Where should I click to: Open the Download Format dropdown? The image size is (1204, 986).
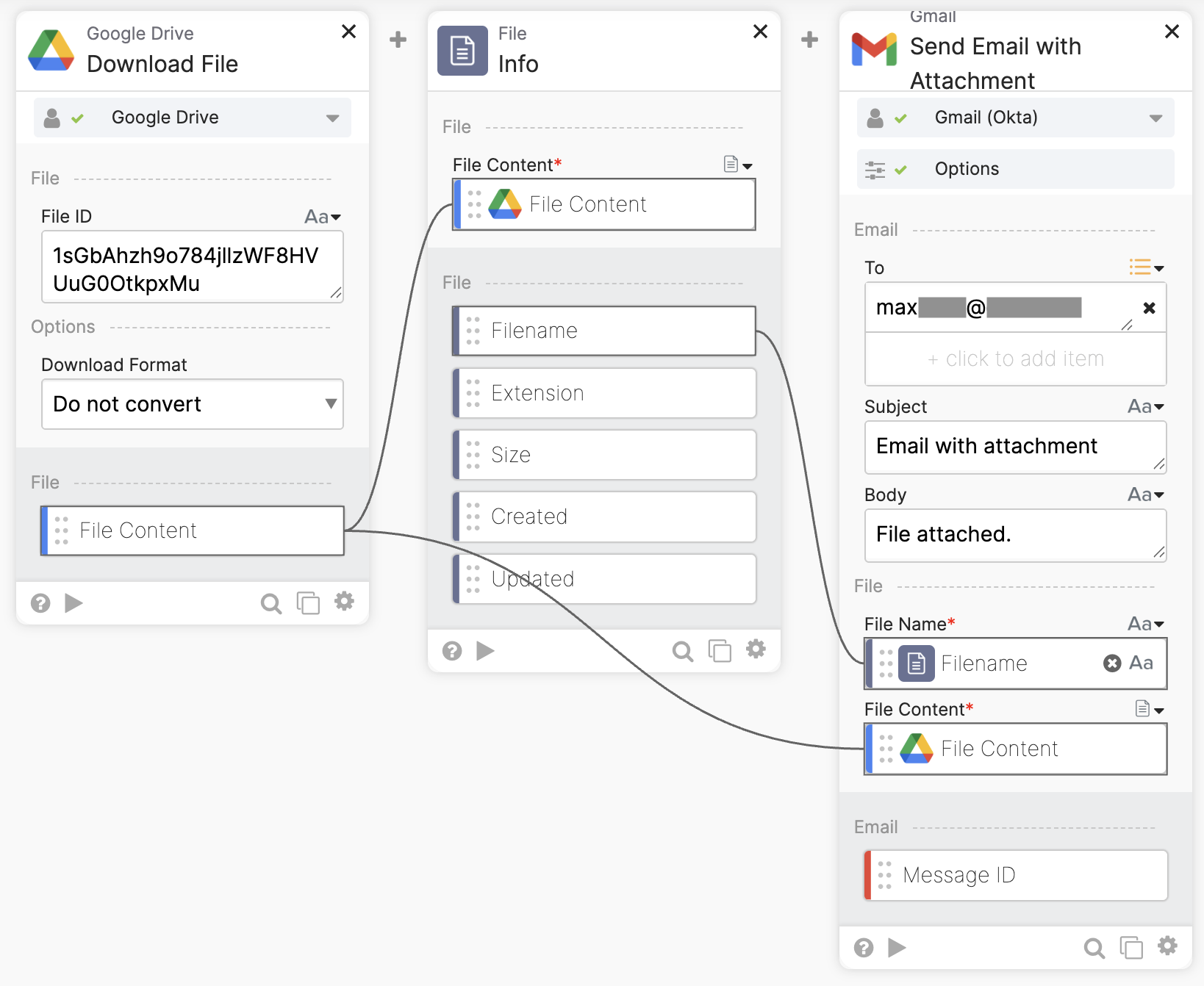pyautogui.click(x=193, y=404)
